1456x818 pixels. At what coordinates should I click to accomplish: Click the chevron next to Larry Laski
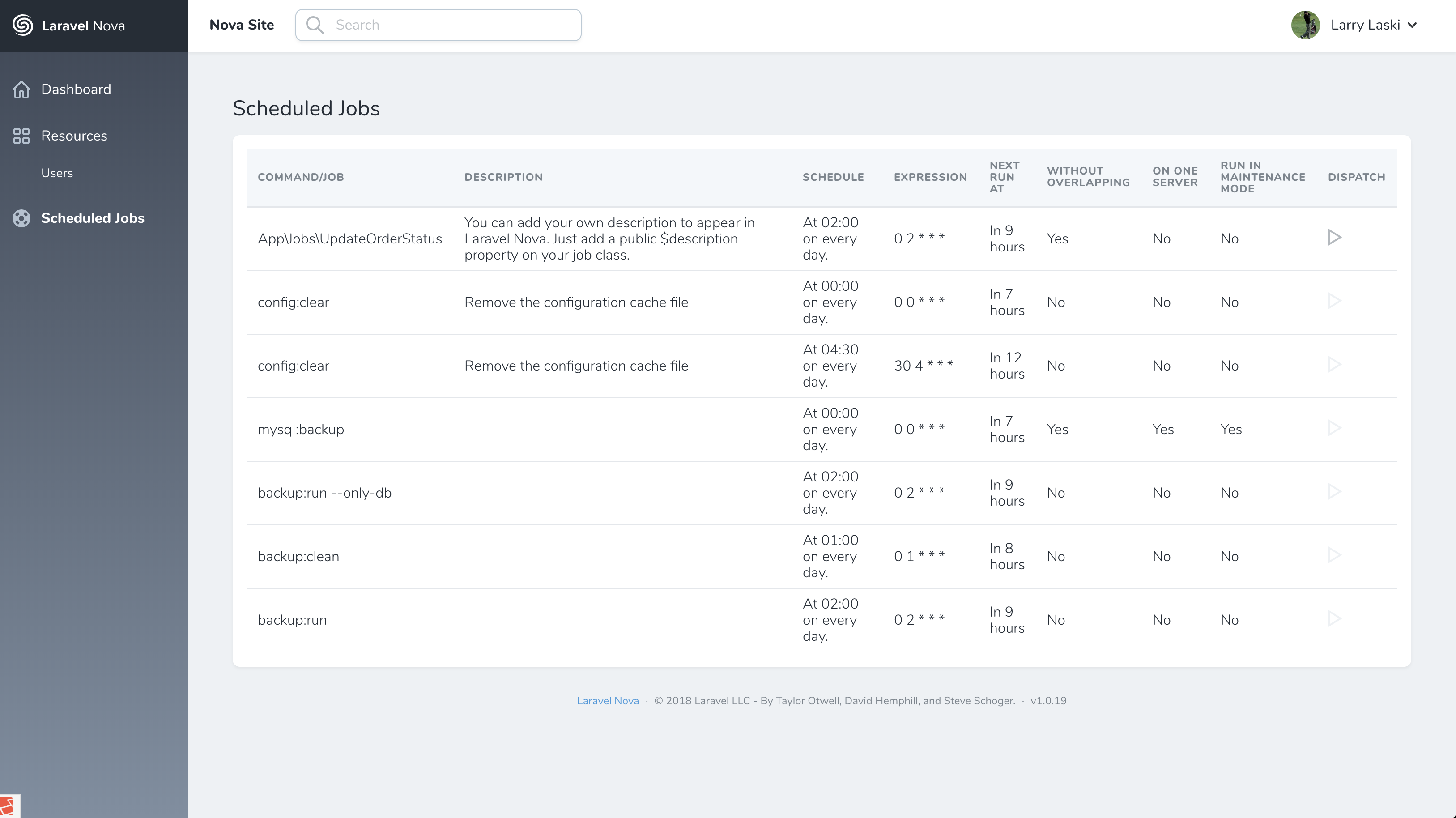pyautogui.click(x=1412, y=26)
